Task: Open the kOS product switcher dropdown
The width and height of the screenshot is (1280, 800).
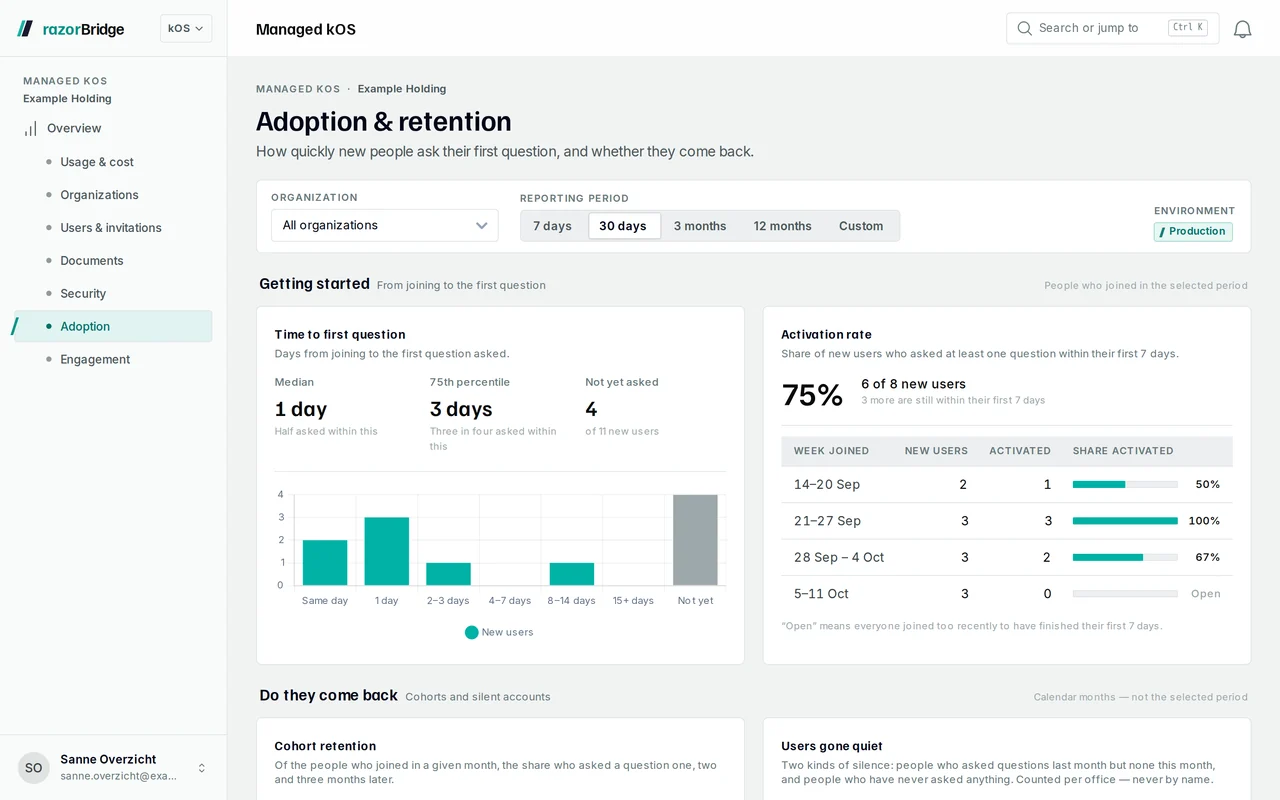Action: pyautogui.click(x=186, y=29)
